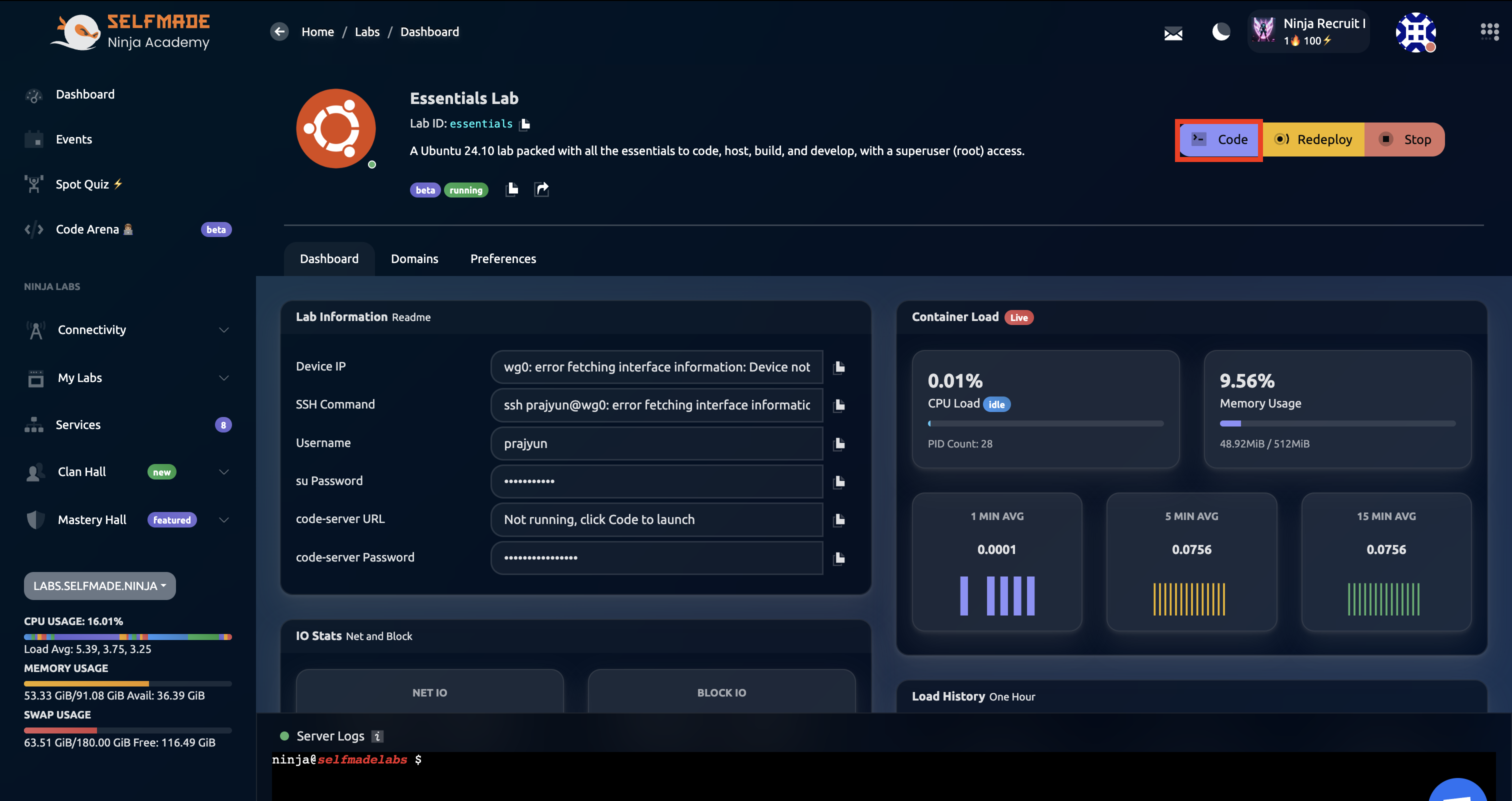The image size is (1512, 801).
Task: Copy the su Password value
Action: tap(839, 482)
